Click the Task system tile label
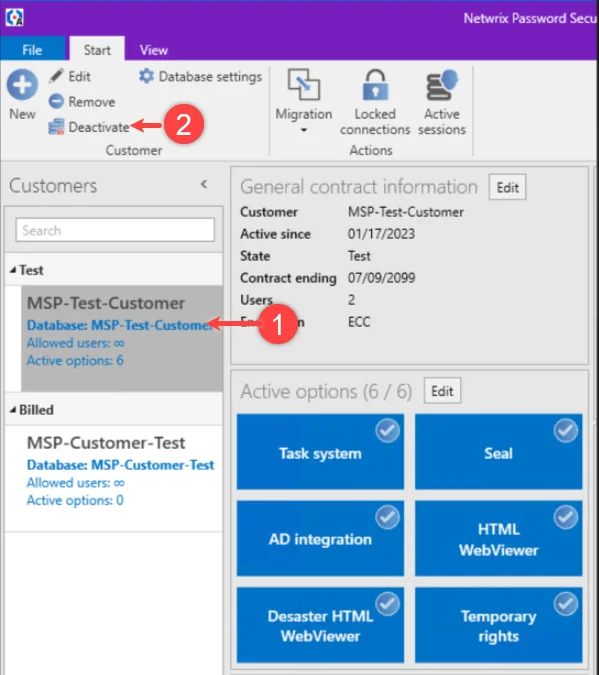Image resolution: width=599 pixels, height=675 pixels. coord(320,453)
